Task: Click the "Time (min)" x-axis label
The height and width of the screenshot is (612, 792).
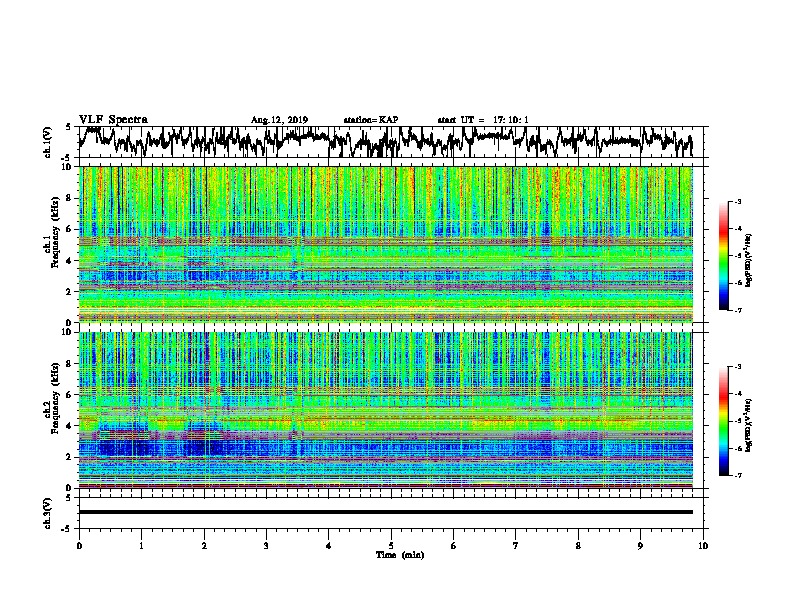Action: [x=400, y=555]
